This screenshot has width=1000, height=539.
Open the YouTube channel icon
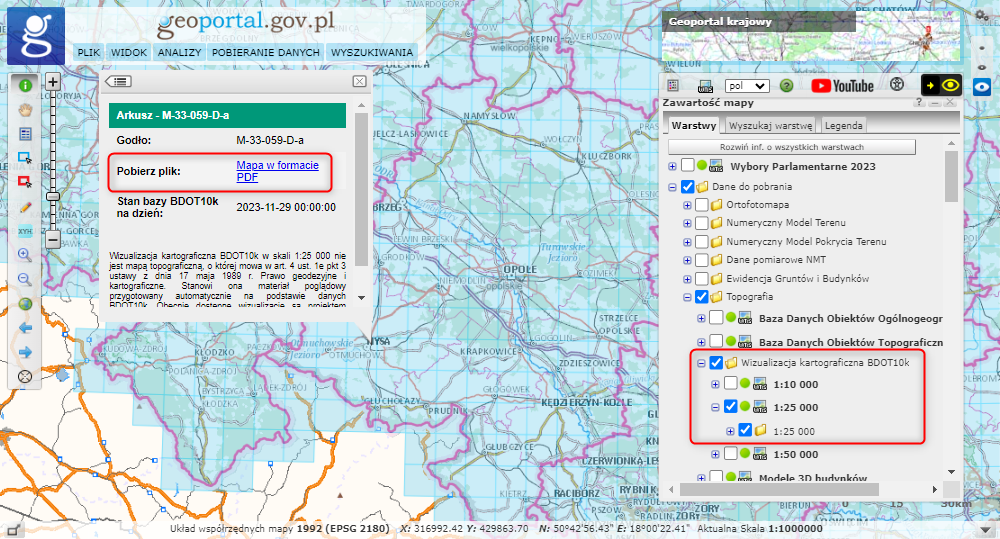click(x=843, y=86)
